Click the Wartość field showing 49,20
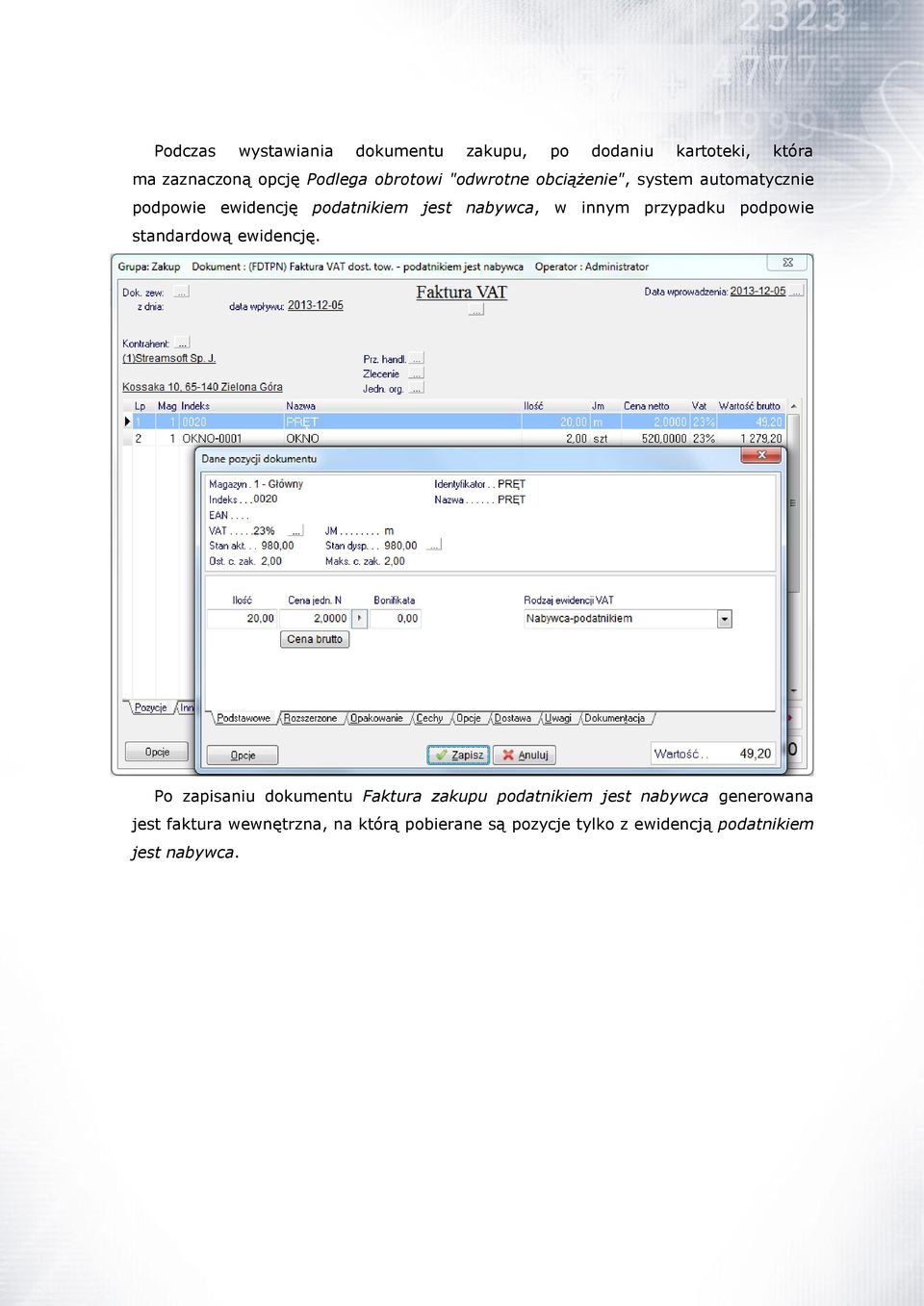Screen dimensions: 924x1306 (713, 754)
